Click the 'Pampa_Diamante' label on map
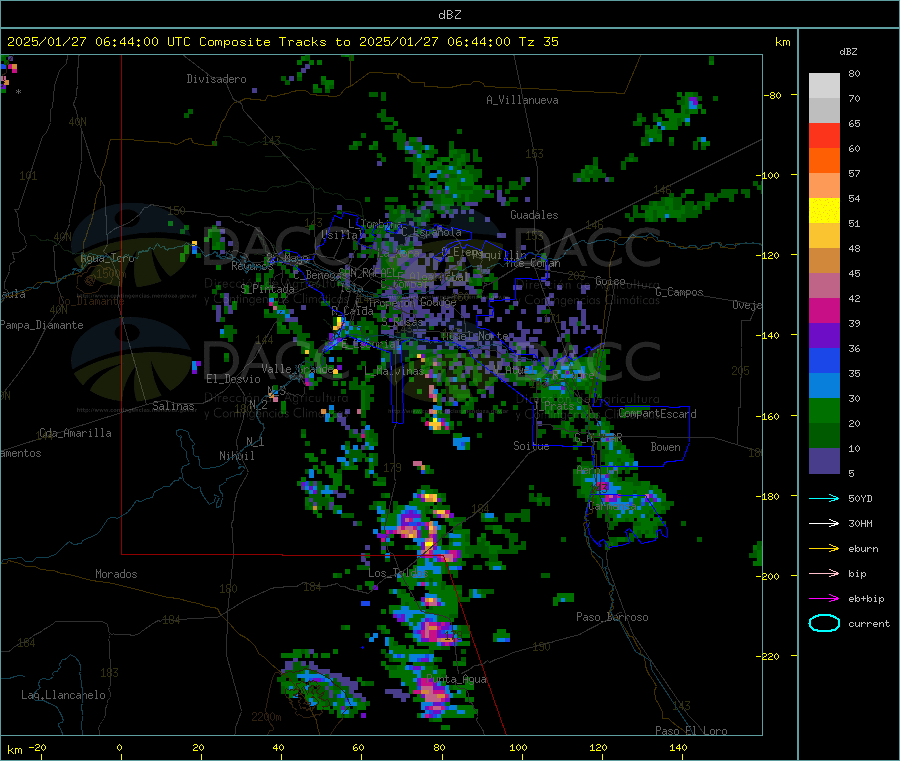Viewport: 900px width, 761px height. (x=42, y=325)
